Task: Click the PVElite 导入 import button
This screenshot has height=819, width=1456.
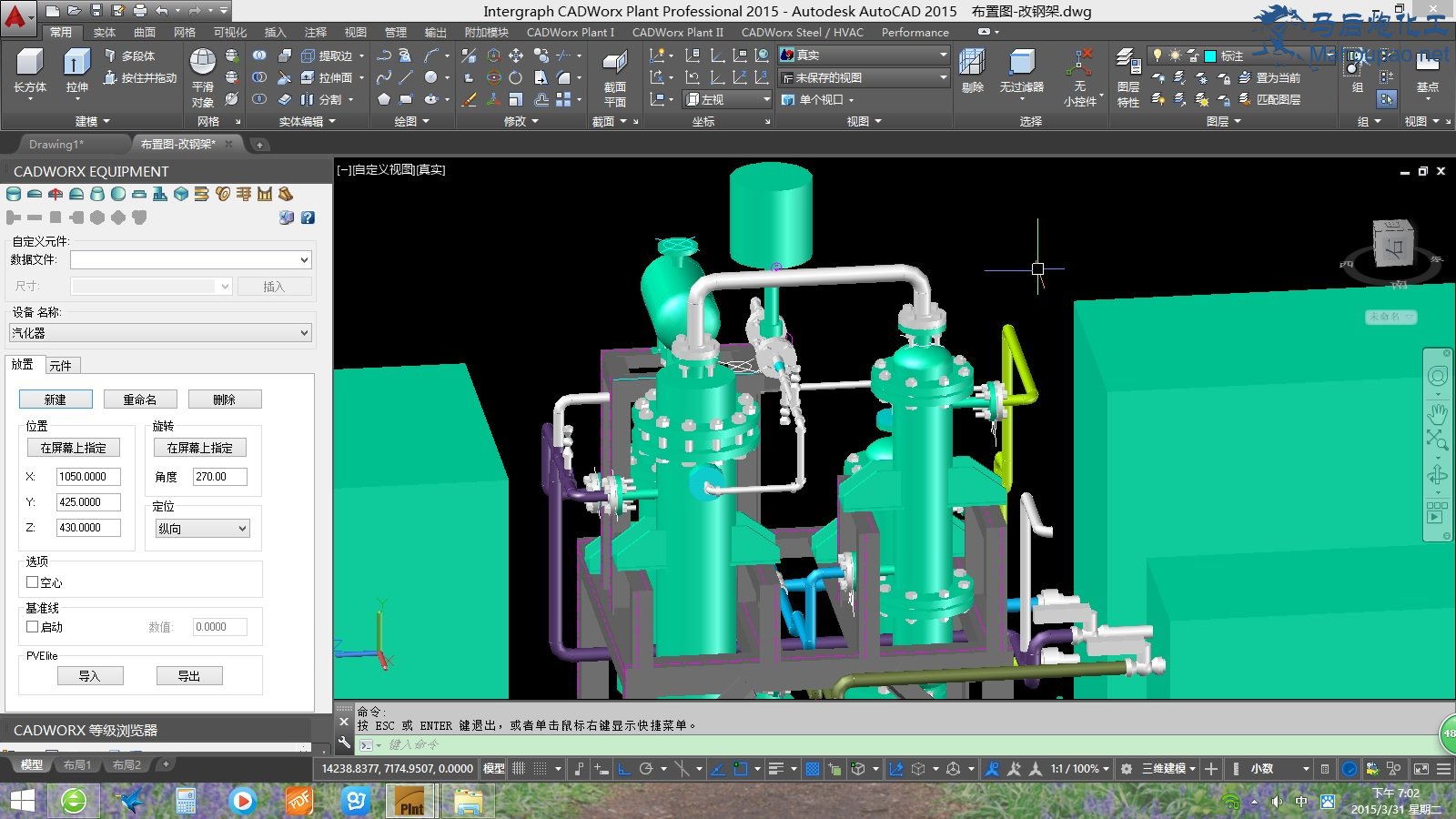Action: pos(89,676)
